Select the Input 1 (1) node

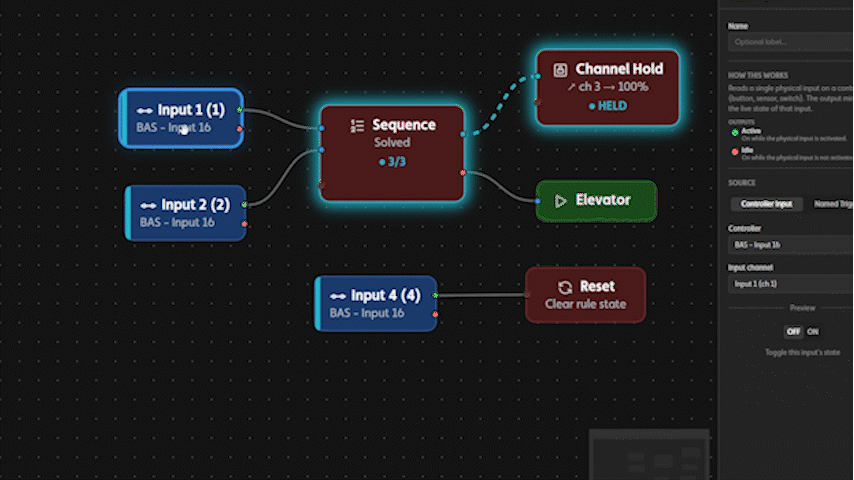(x=181, y=118)
